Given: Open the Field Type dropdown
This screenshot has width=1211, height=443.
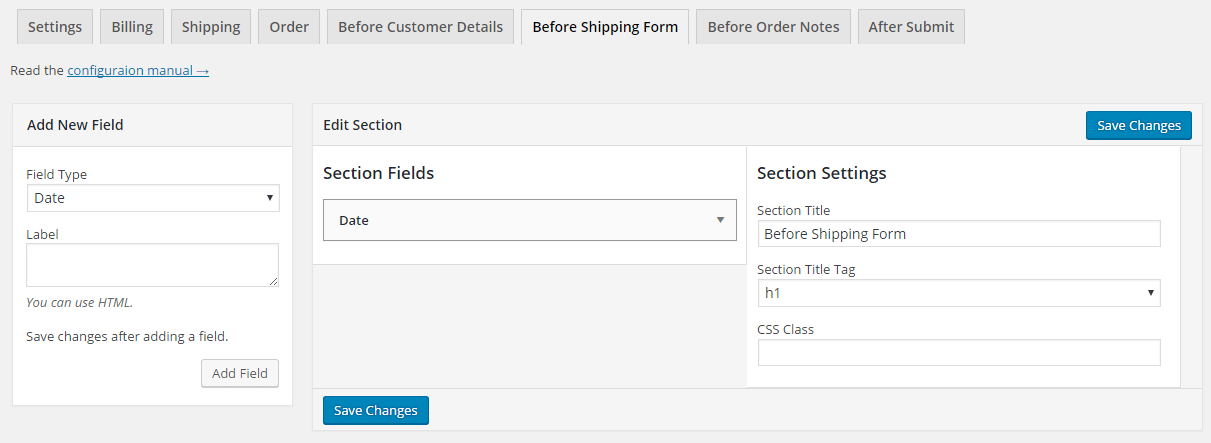Looking at the screenshot, I should 153,198.
